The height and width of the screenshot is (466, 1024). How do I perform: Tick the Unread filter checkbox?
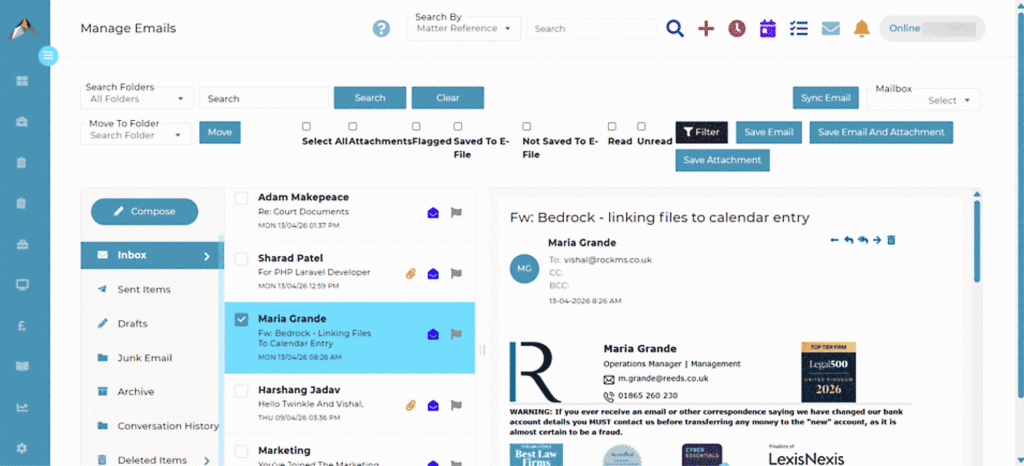[641, 127]
